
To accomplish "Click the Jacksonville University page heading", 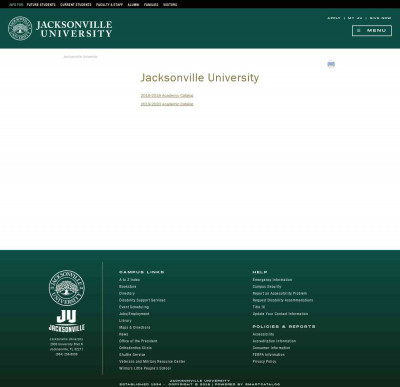I will (x=200, y=78).
